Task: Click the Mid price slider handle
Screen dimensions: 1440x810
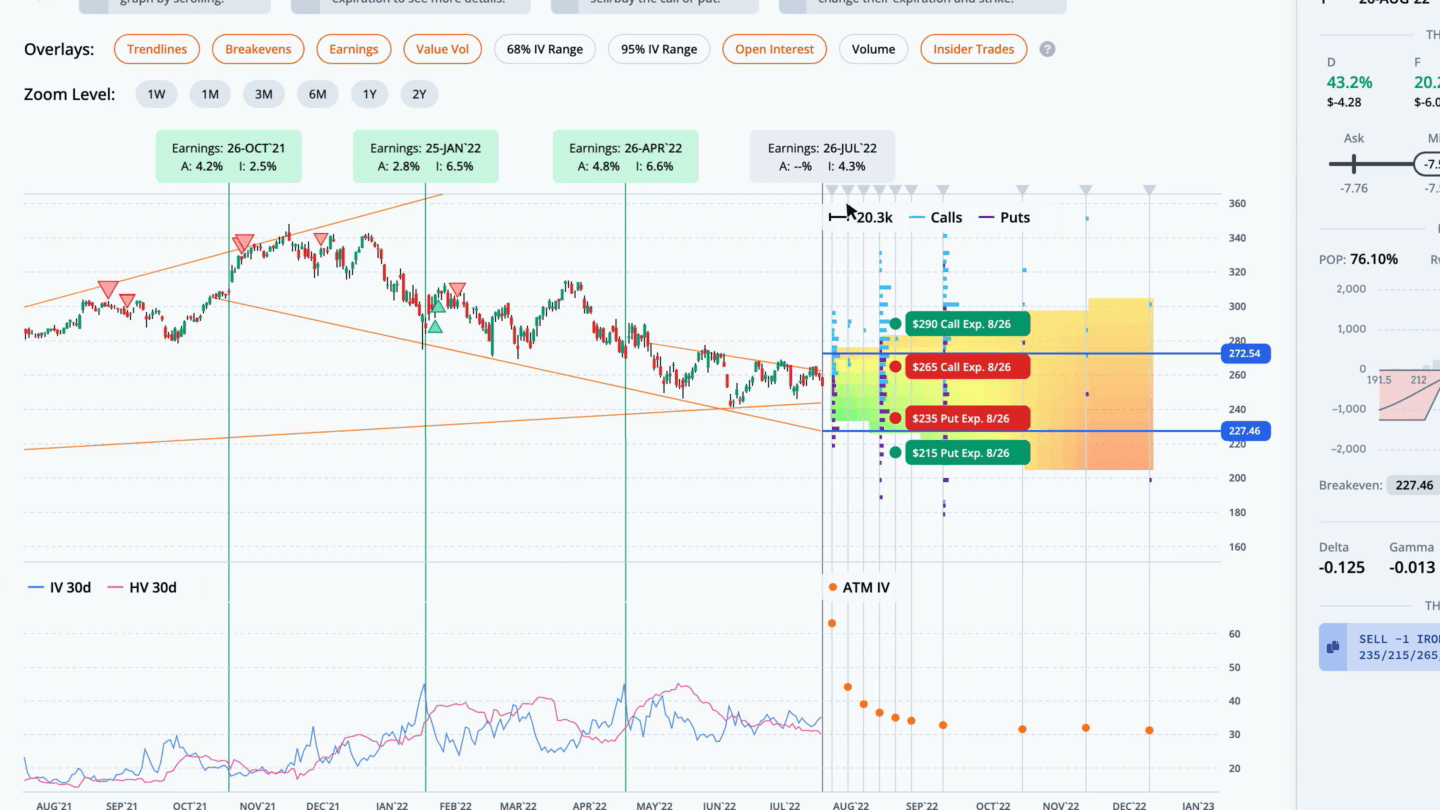Action: pyautogui.click(x=1428, y=164)
